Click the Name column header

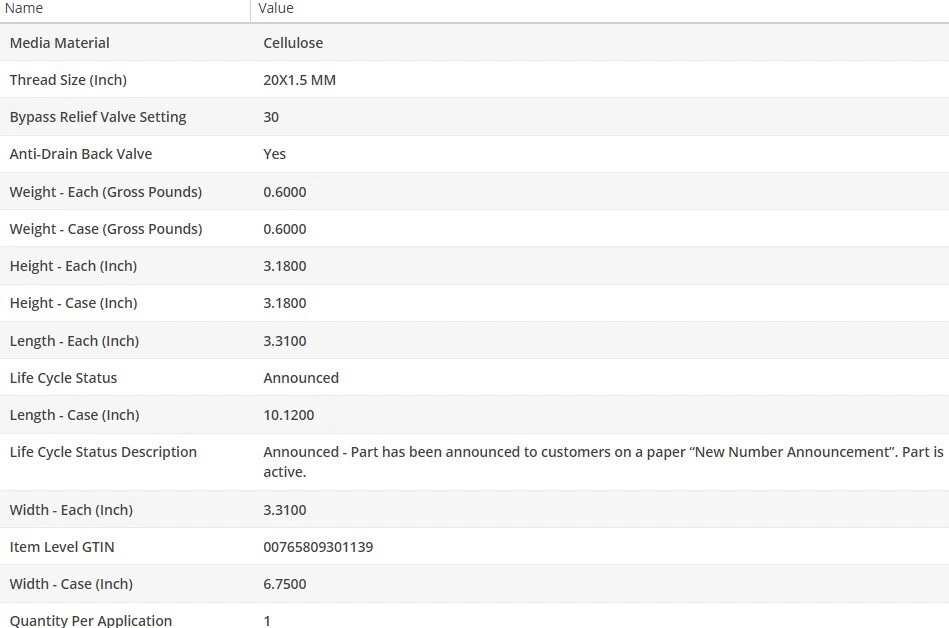point(24,8)
